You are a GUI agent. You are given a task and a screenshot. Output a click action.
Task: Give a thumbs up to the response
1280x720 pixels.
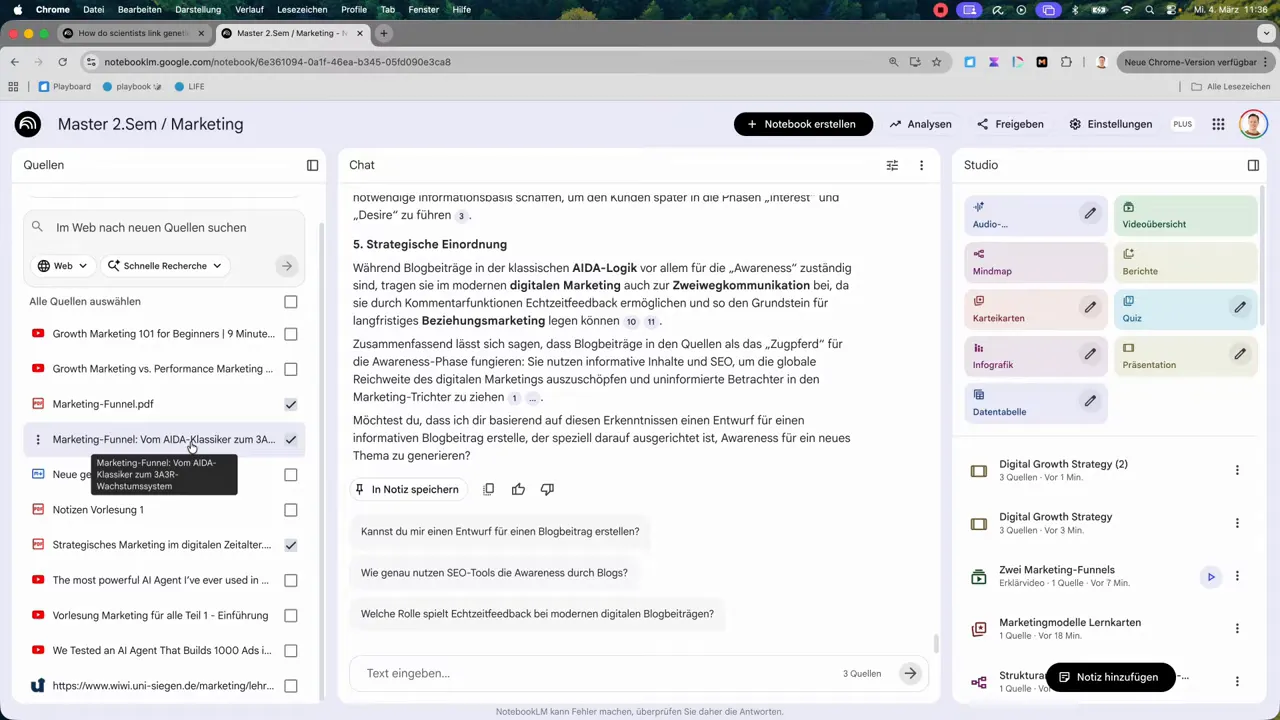(x=517, y=489)
